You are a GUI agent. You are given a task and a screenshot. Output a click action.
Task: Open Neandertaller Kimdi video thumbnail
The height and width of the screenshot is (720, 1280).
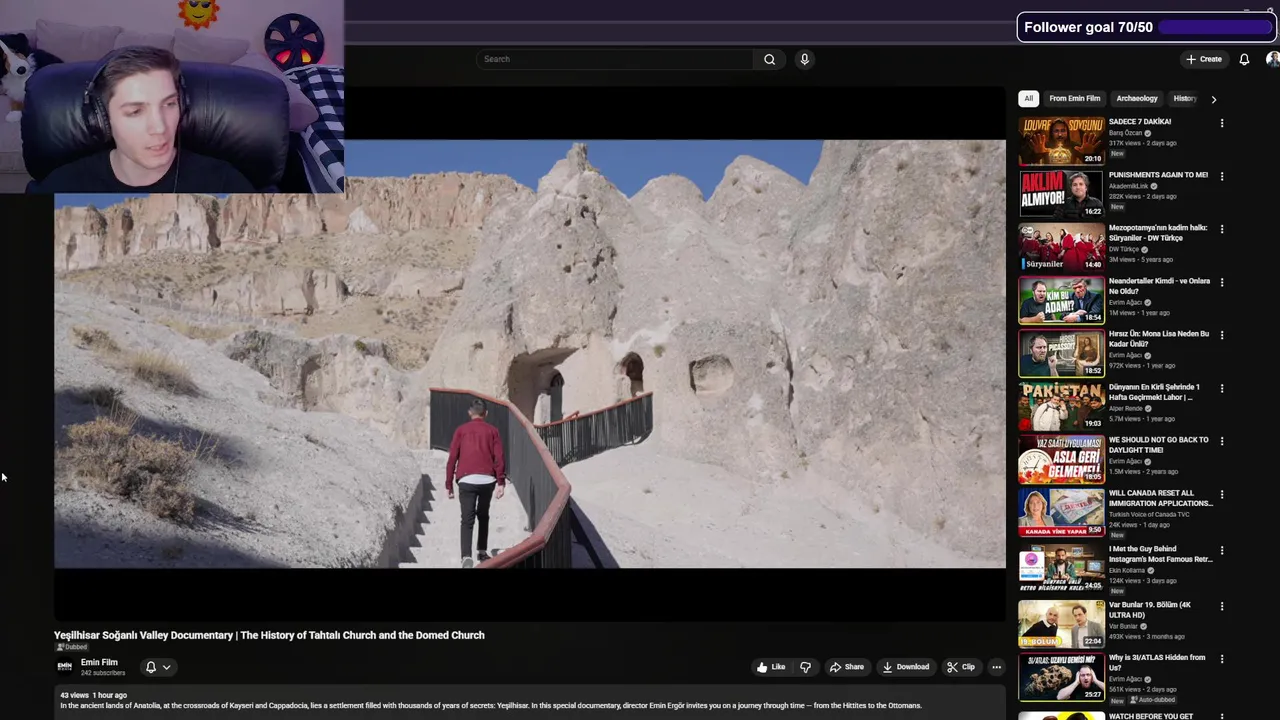(1061, 299)
